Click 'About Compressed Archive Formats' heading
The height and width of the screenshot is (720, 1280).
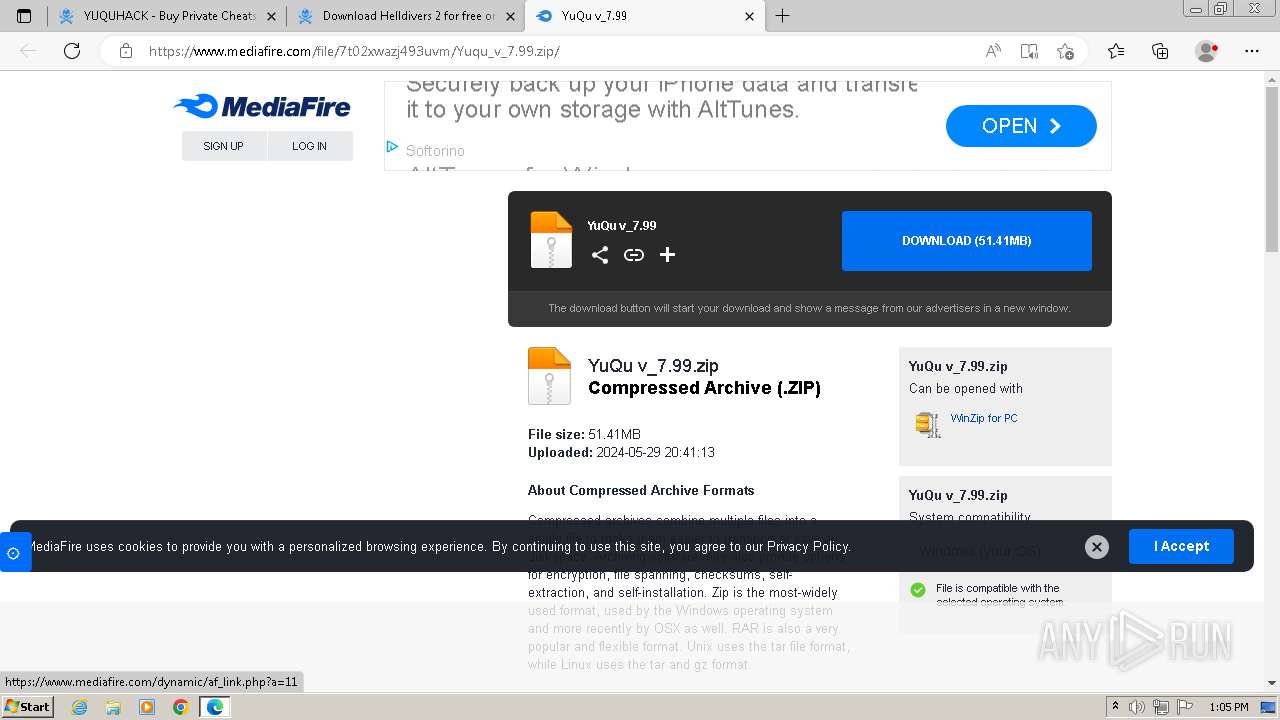point(641,490)
